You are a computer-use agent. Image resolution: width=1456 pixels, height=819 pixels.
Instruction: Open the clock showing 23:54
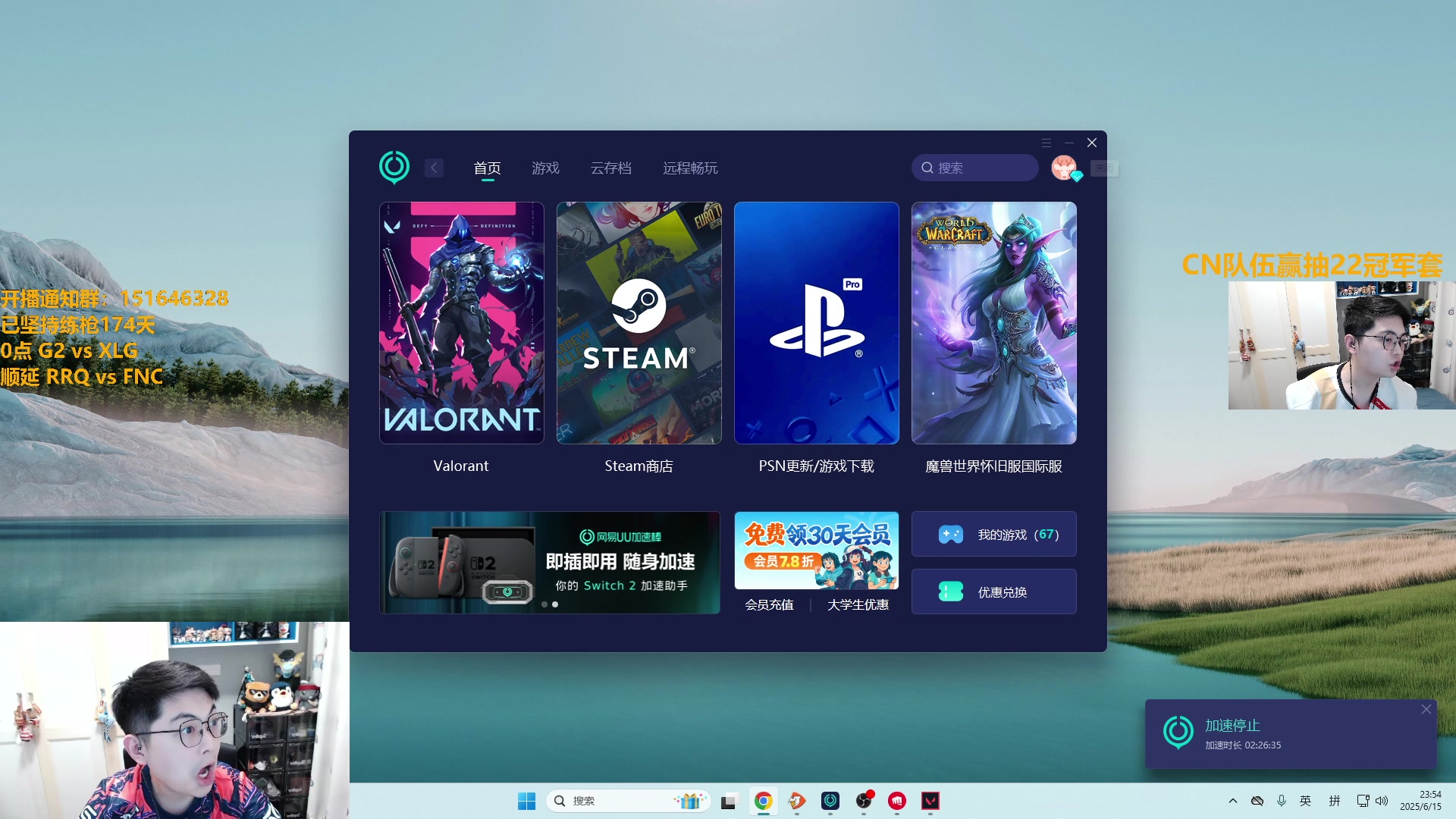click(x=1421, y=801)
